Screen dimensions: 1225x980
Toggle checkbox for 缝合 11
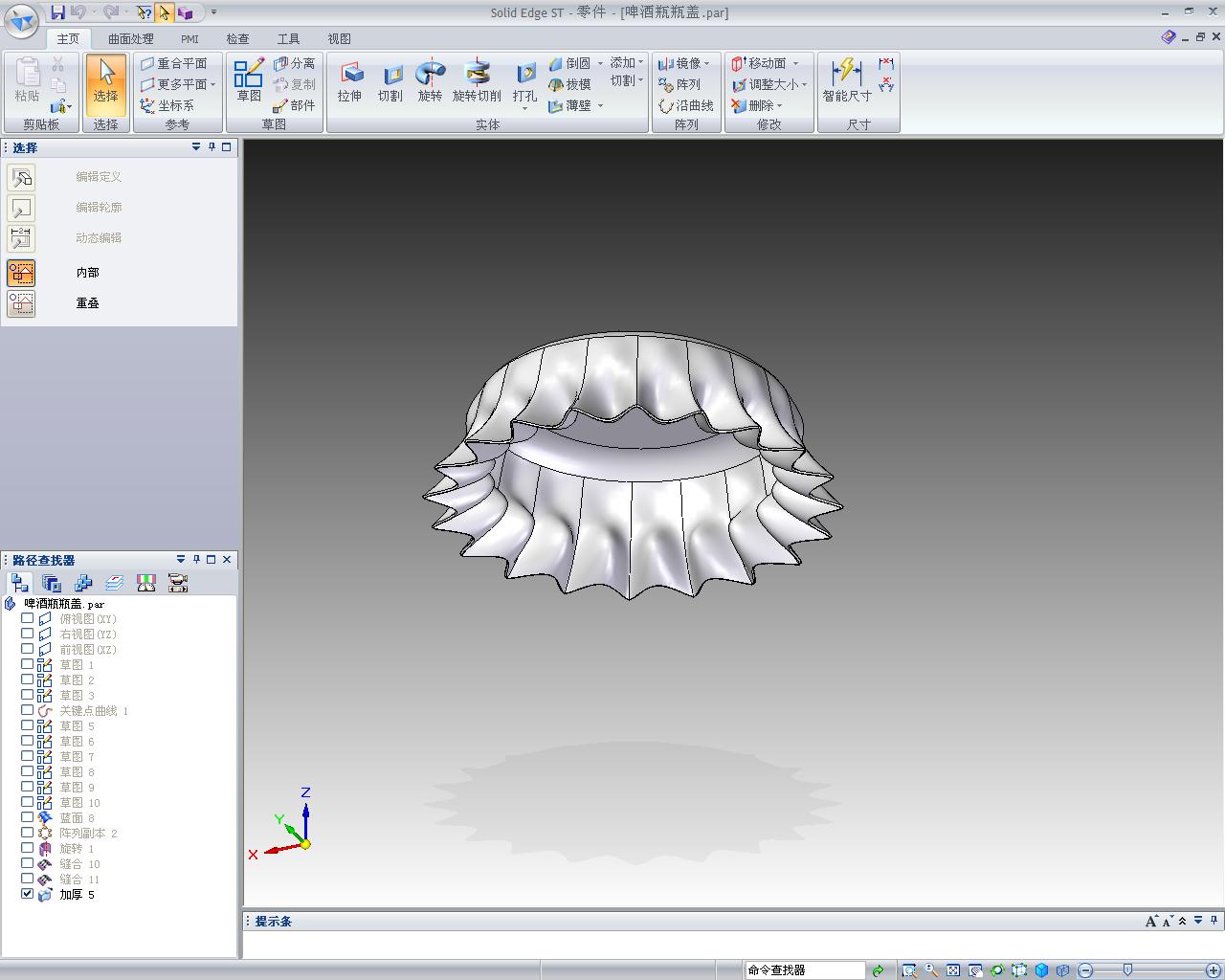tap(28, 879)
